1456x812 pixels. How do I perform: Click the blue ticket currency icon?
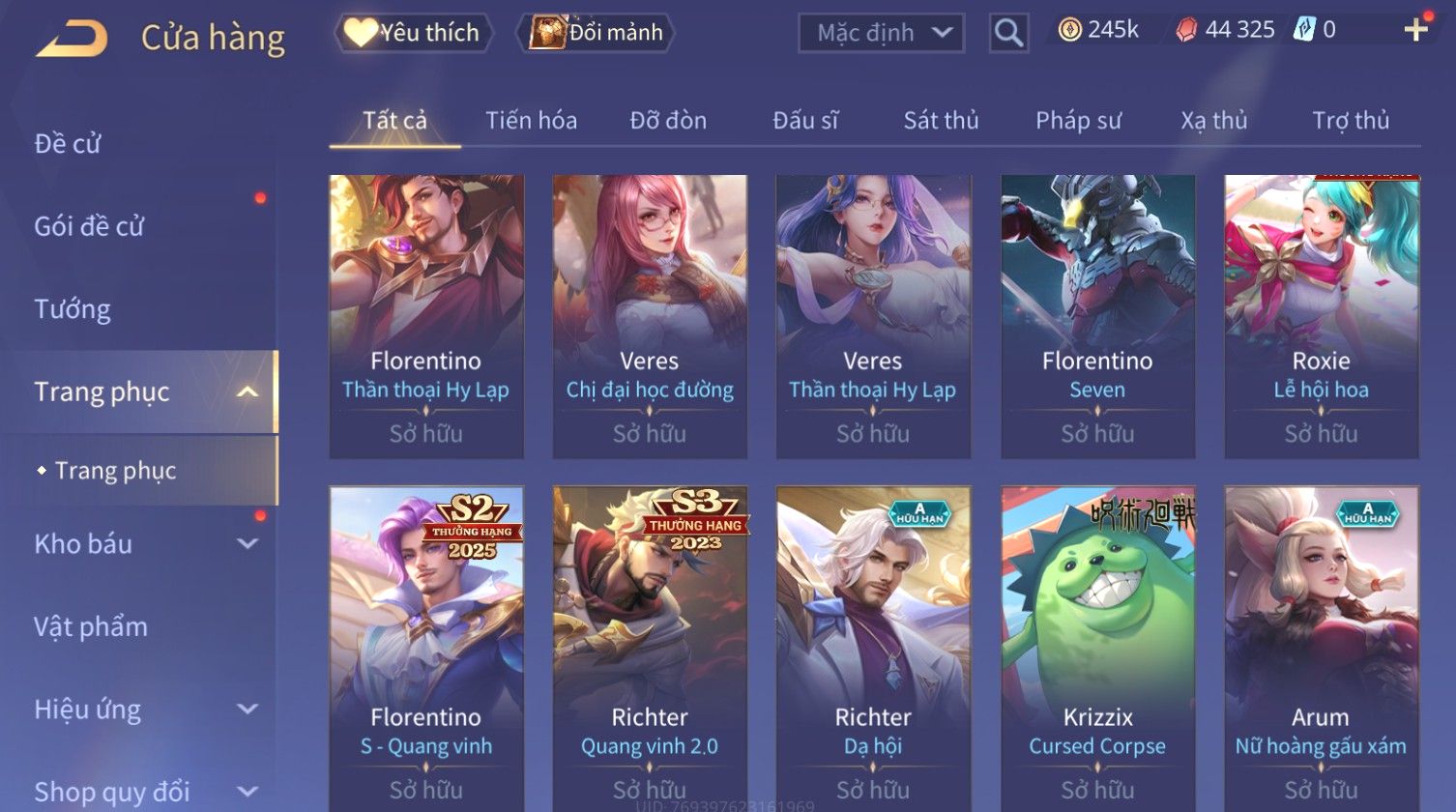click(1304, 30)
